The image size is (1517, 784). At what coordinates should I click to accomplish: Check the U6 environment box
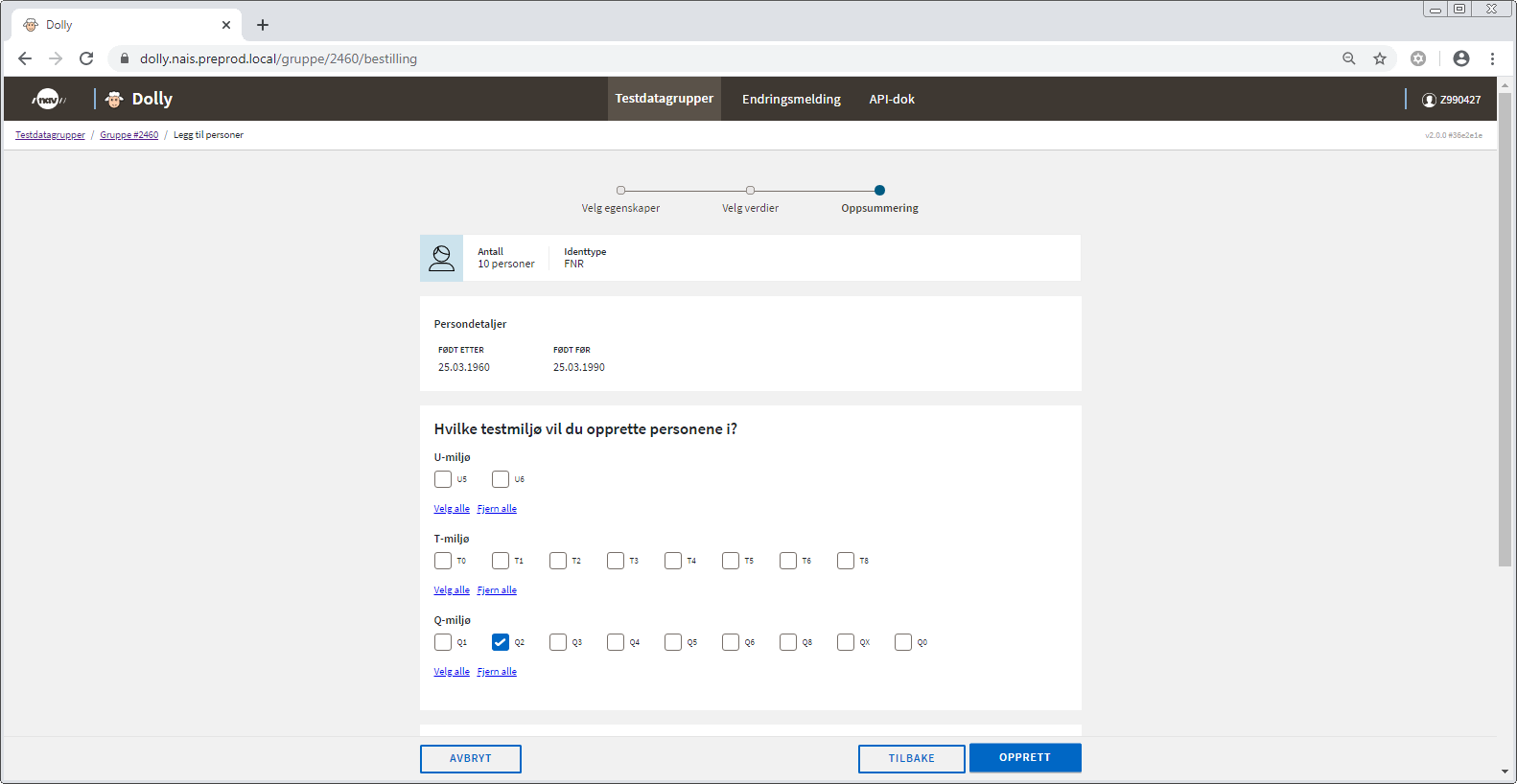(x=501, y=479)
